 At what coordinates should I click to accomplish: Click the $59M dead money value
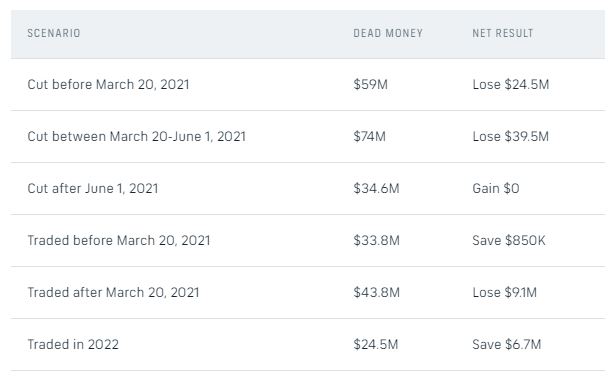click(370, 84)
